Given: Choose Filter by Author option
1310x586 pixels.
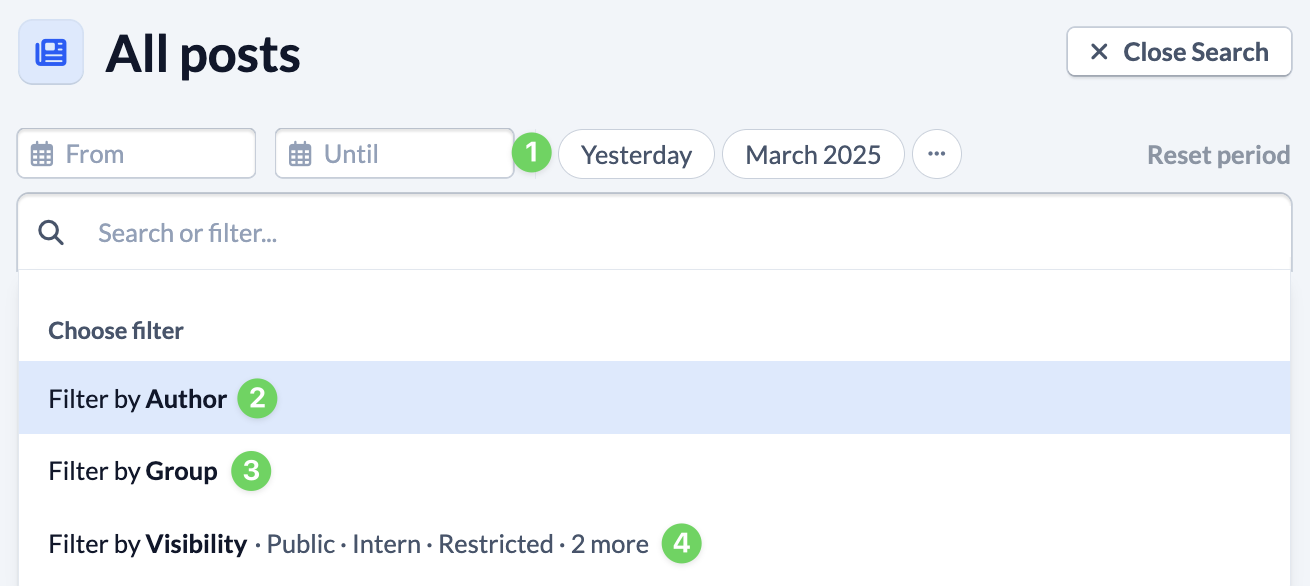Looking at the screenshot, I should [x=654, y=398].
